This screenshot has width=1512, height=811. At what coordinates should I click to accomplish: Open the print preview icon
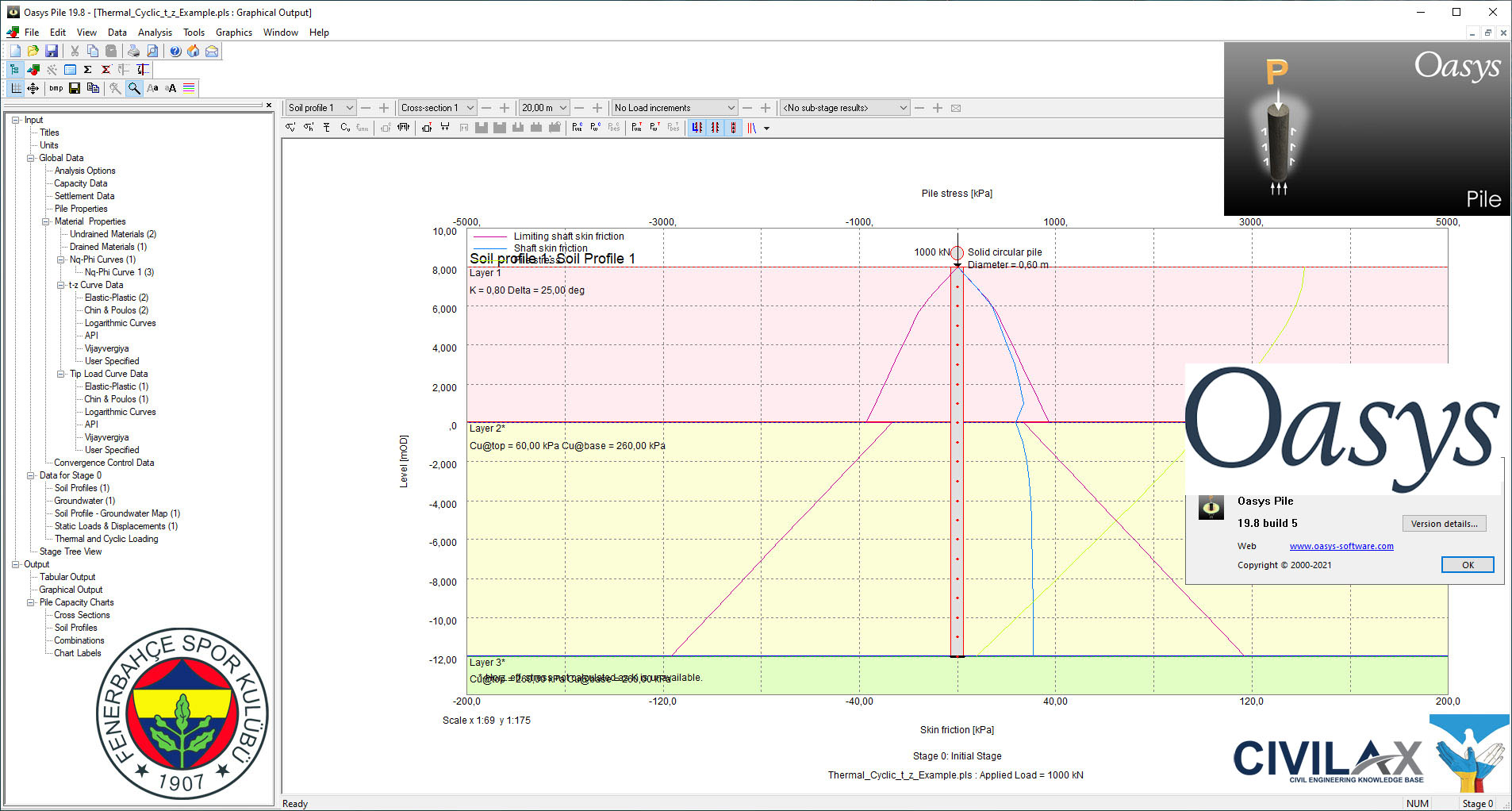tap(152, 51)
